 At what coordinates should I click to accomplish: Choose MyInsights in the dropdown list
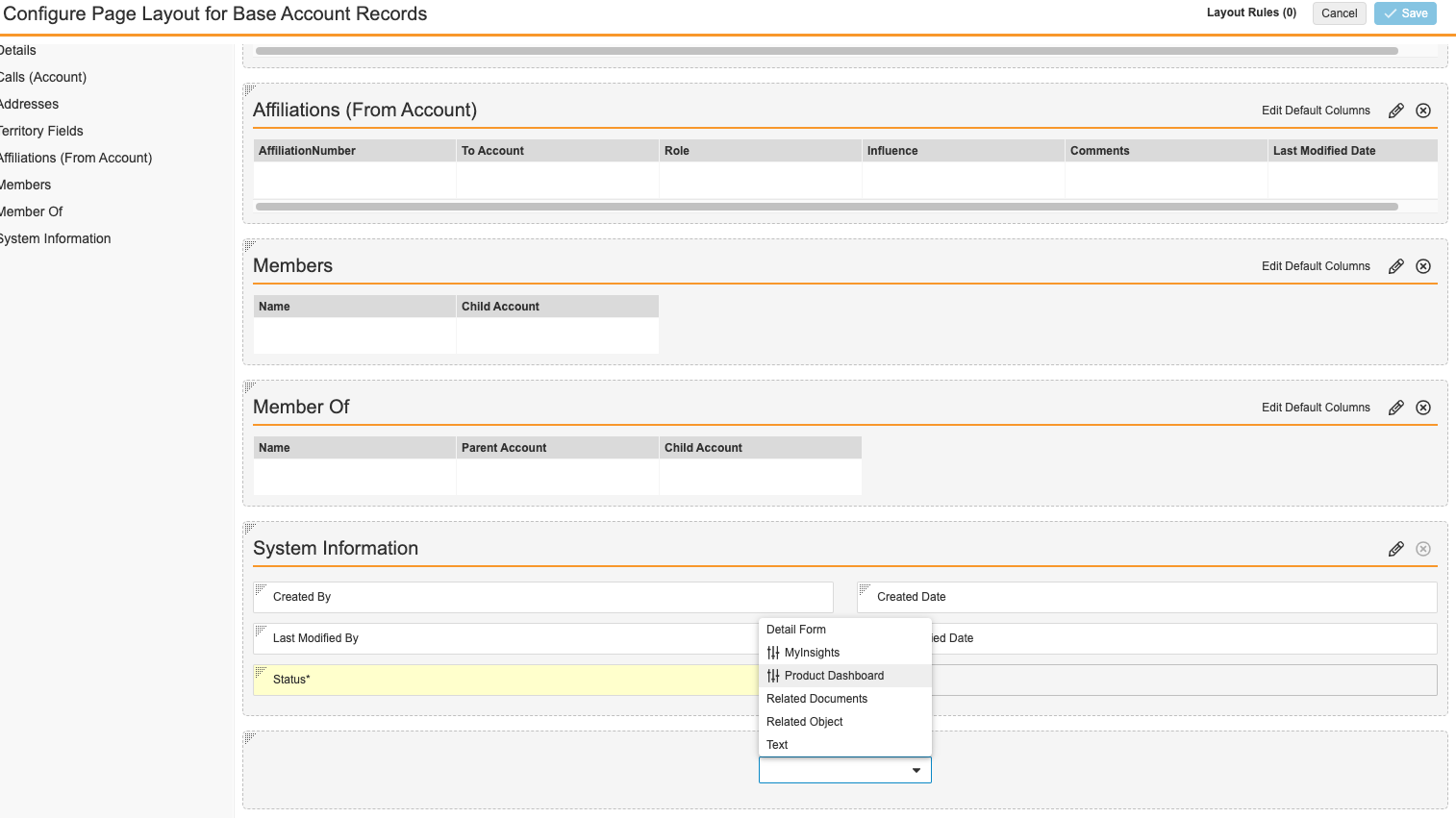click(x=812, y=653)
